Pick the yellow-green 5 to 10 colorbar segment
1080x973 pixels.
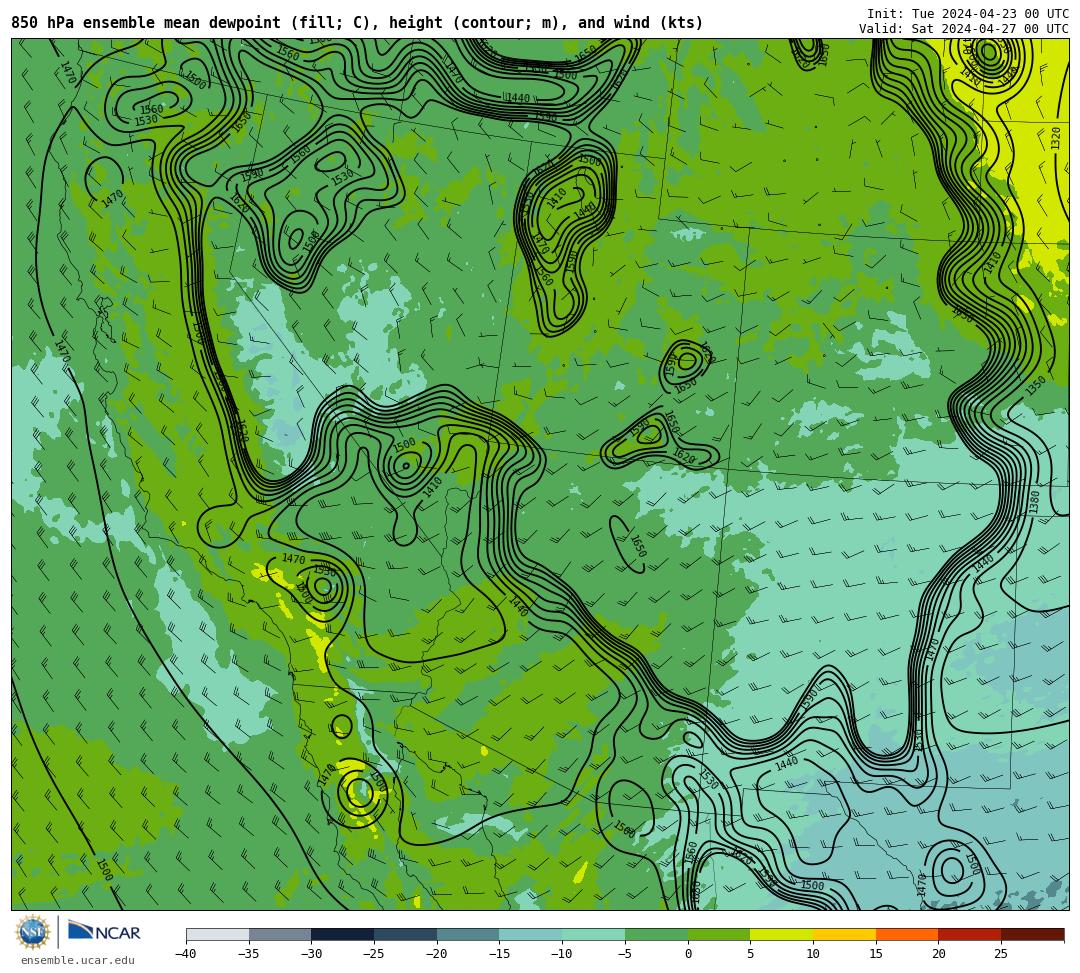pyautogui.click(x=782, y=934)
